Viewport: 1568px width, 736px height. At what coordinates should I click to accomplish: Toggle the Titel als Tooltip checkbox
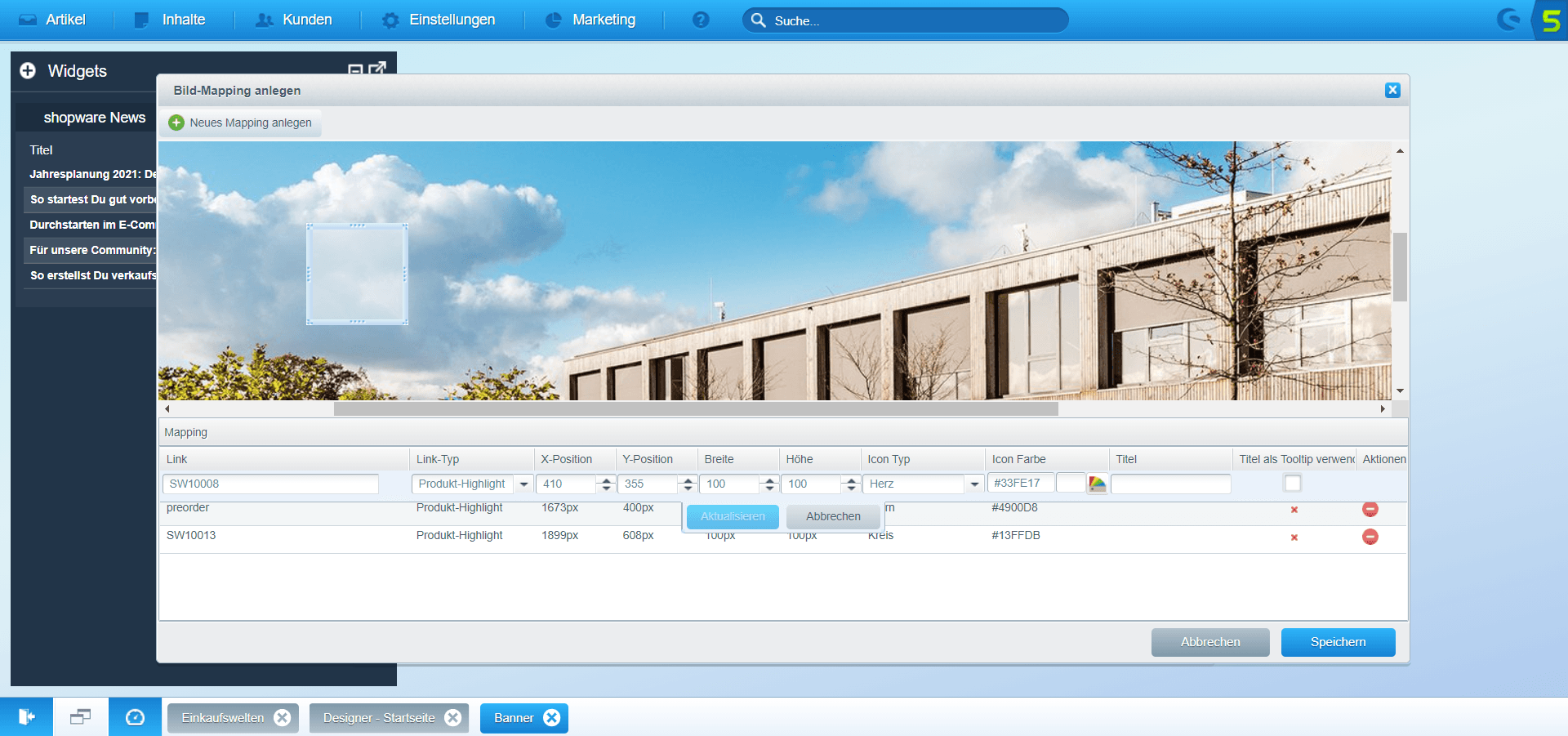point(1293,483)
